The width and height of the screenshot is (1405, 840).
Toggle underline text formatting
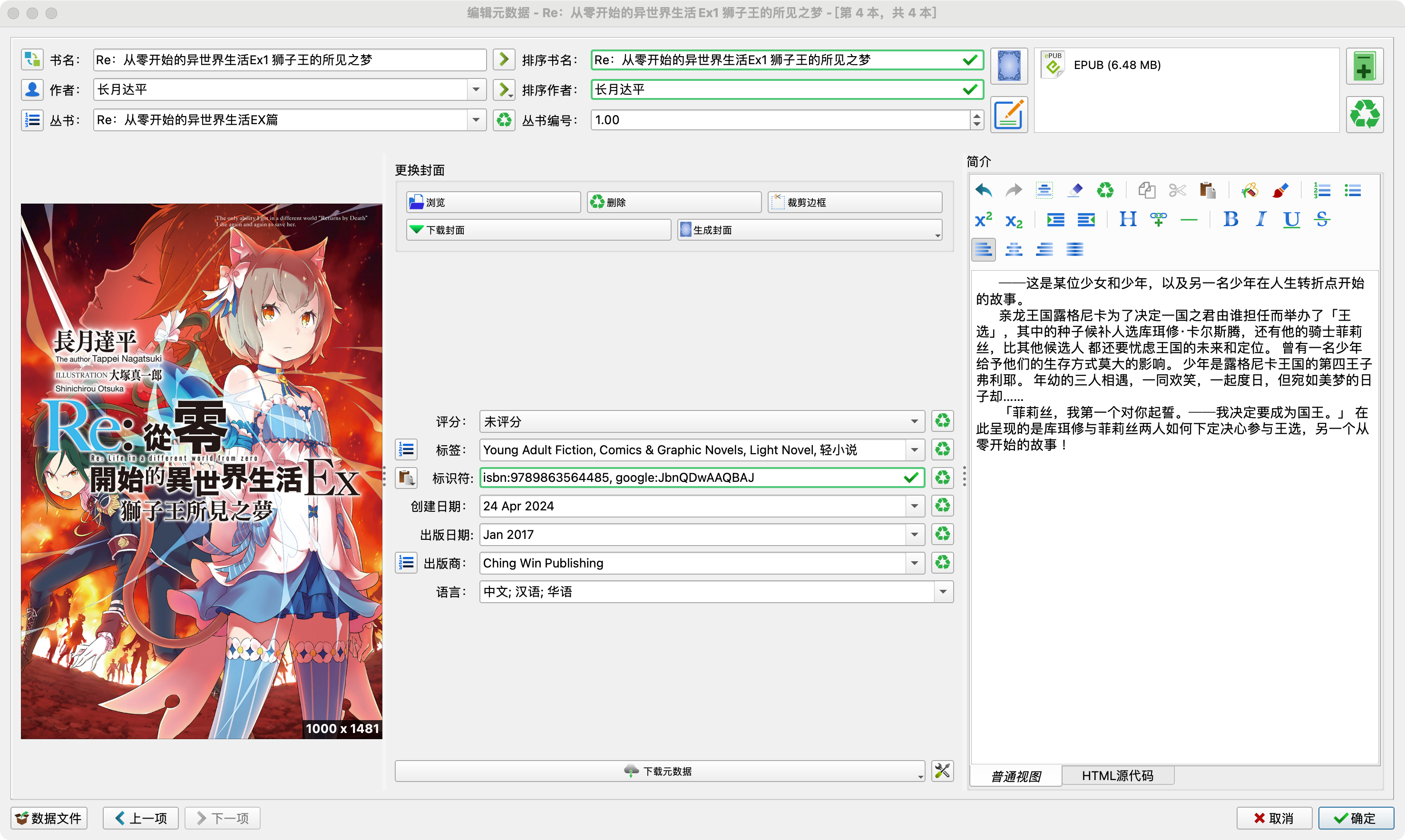tap(1291, 220)
